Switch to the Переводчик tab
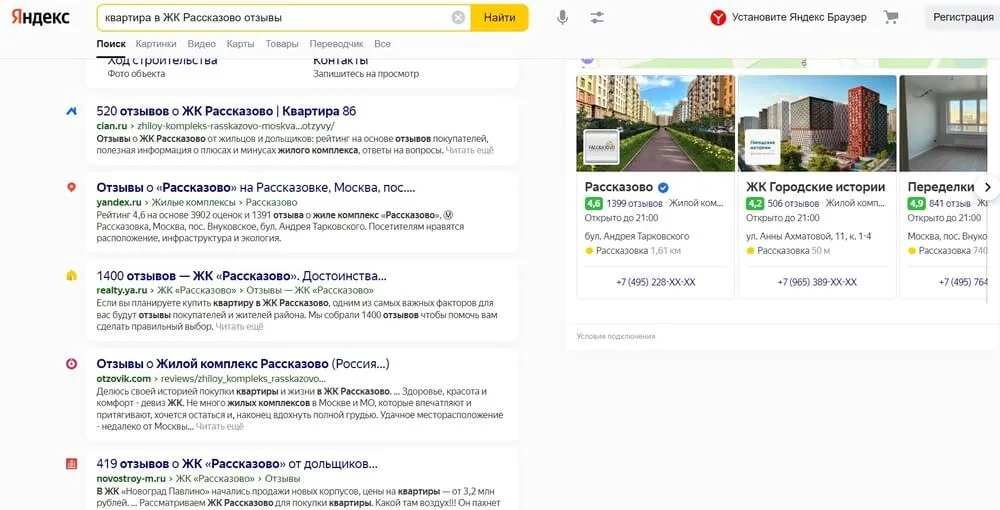Image resolution: width=1000 pixels, height=510 pixels. click(336, 44)
